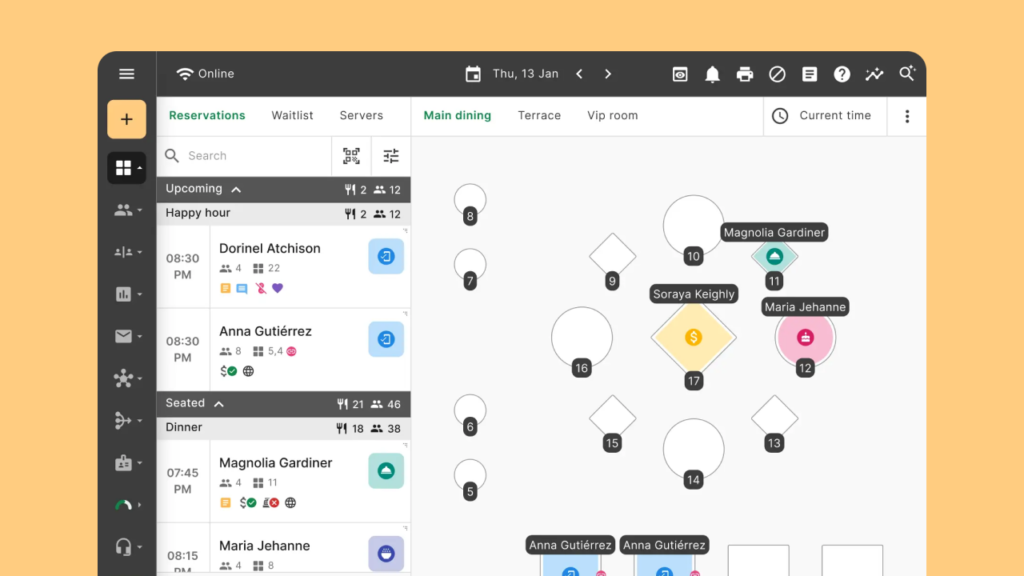Open the hamburger menu
Screen dimensions: 1024x576
point(126,74)
